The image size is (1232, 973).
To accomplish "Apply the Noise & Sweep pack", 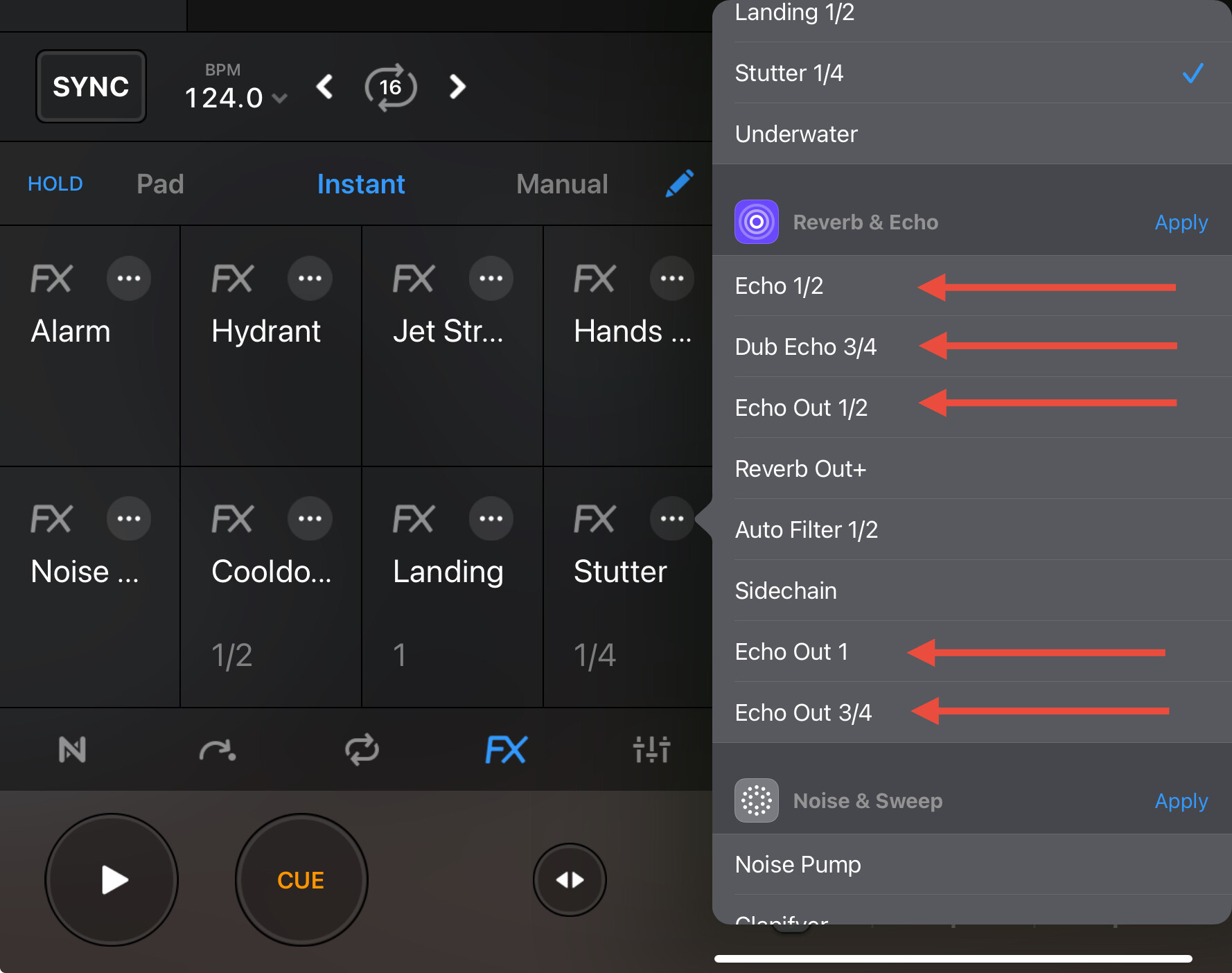I will coord(1181,801).
